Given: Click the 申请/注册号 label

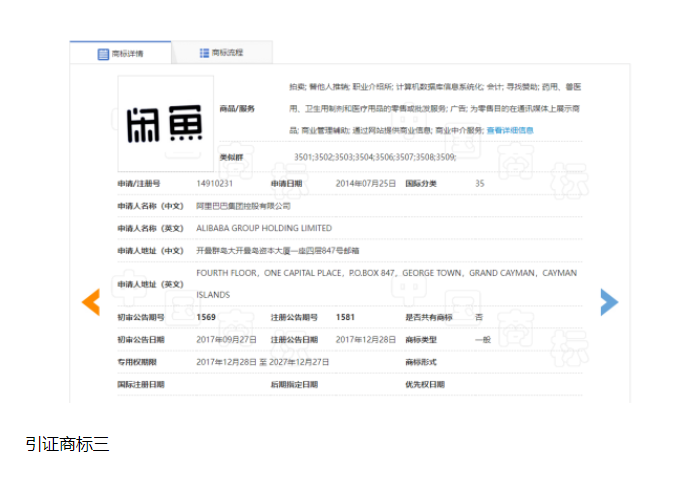Looking at the screenshot, I should [x=139, y=184].
